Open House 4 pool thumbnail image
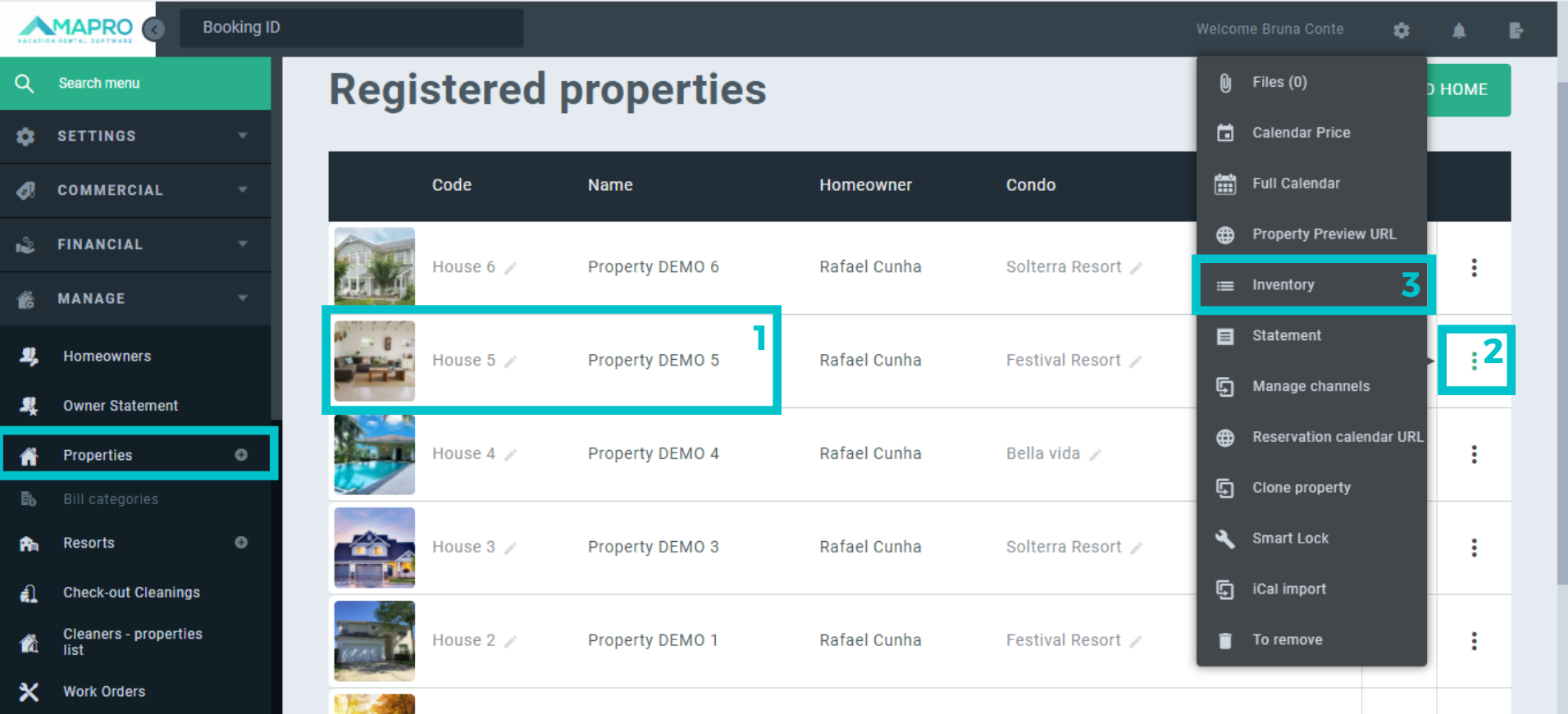This screenshot has width=1568, height=714. 375,454
